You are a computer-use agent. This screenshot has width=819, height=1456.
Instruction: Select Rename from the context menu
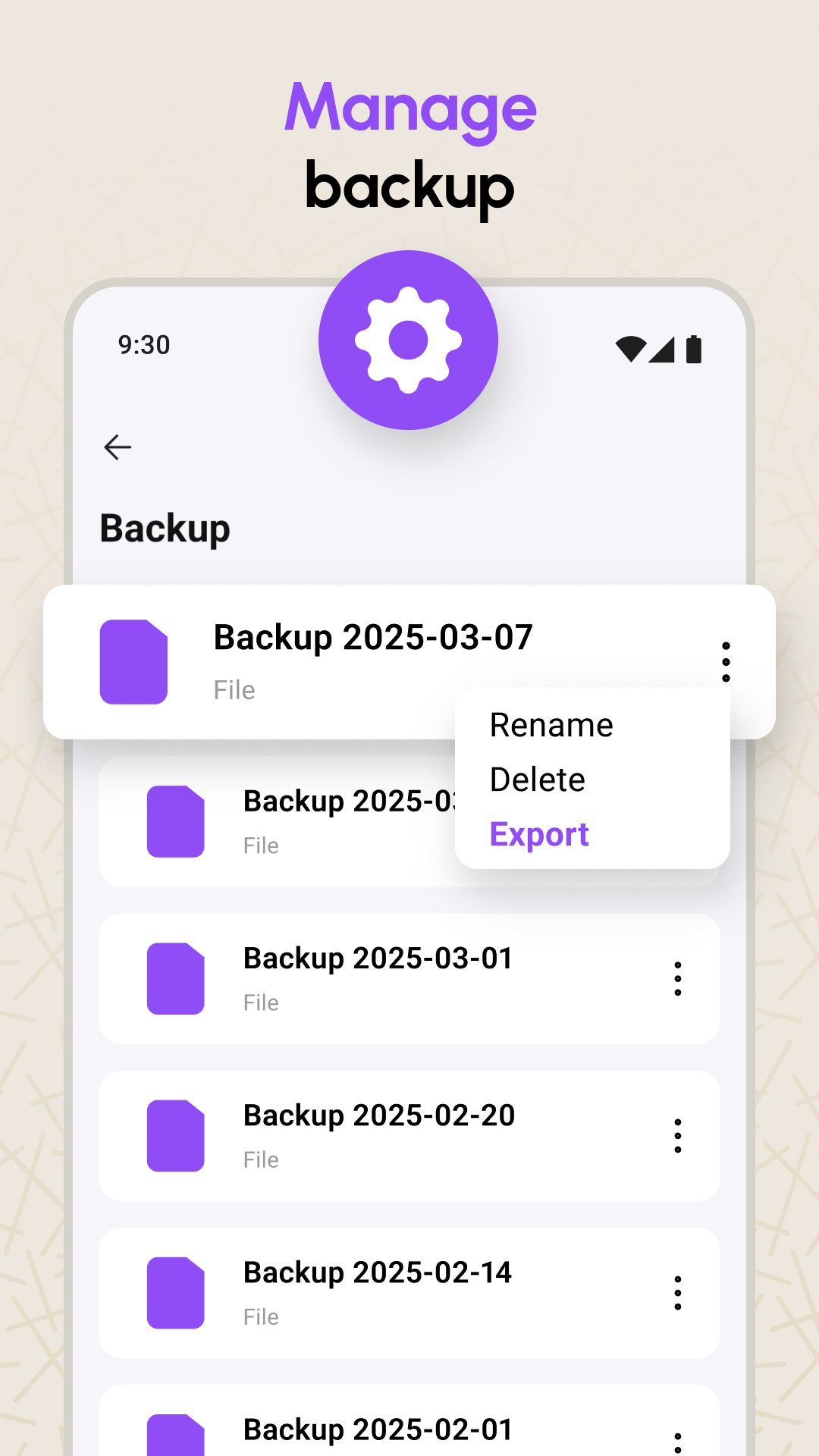coord(551,726)
